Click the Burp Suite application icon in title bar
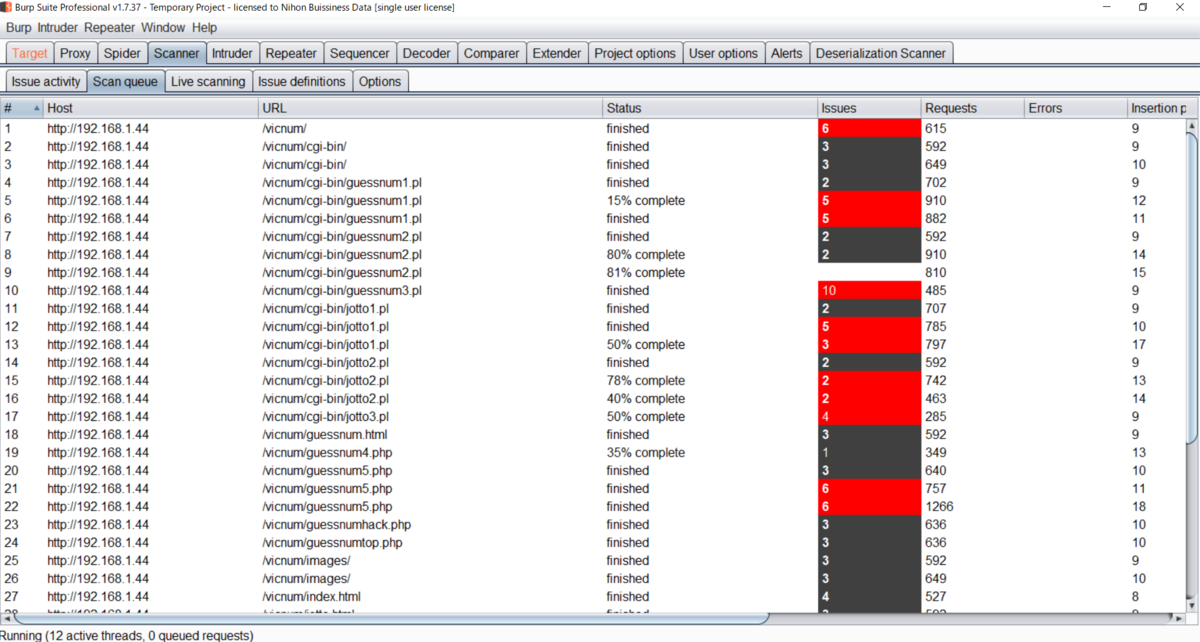Viewport: 1200px width, 642px height. click(7, 7)
